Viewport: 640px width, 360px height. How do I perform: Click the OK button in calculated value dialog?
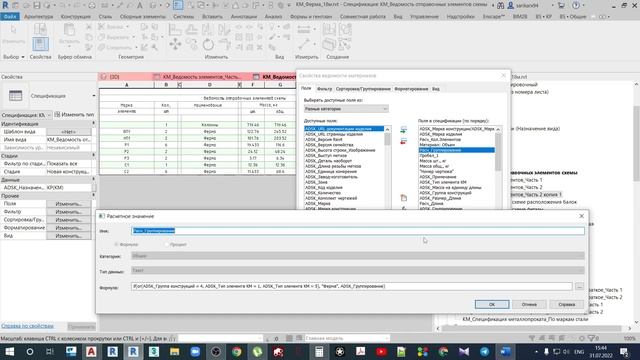coord(492,304)
